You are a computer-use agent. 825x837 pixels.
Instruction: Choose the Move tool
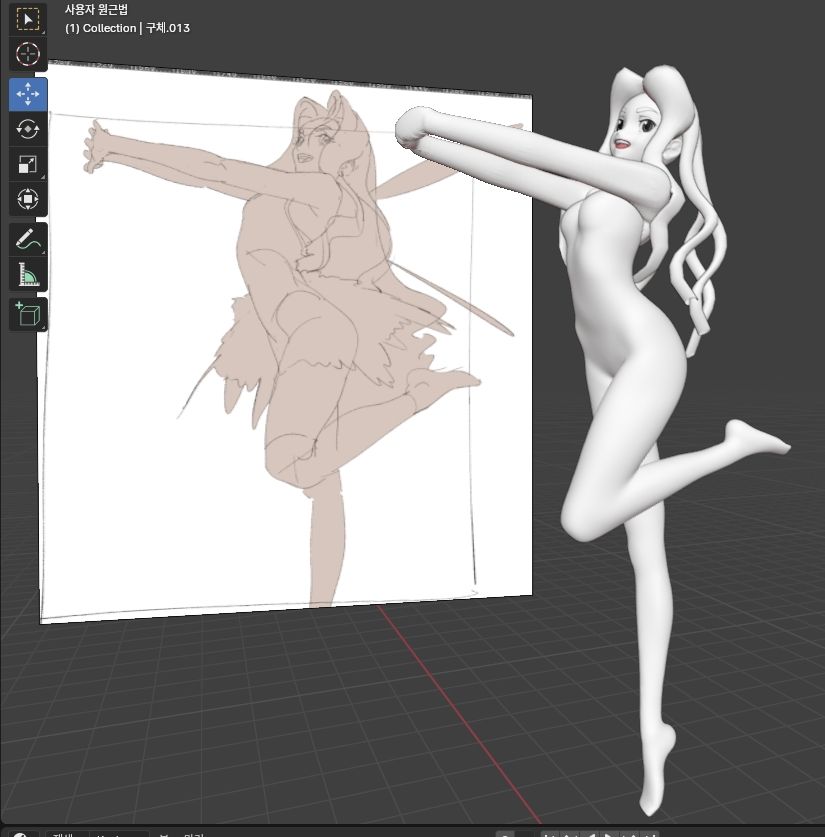point(28,94)
